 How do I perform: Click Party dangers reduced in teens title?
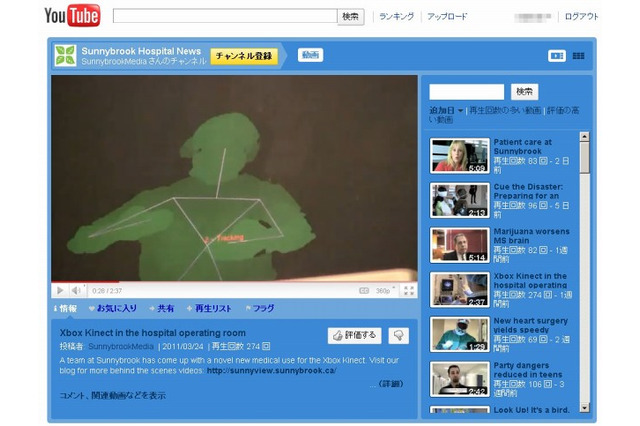click(x=528, y=370)
